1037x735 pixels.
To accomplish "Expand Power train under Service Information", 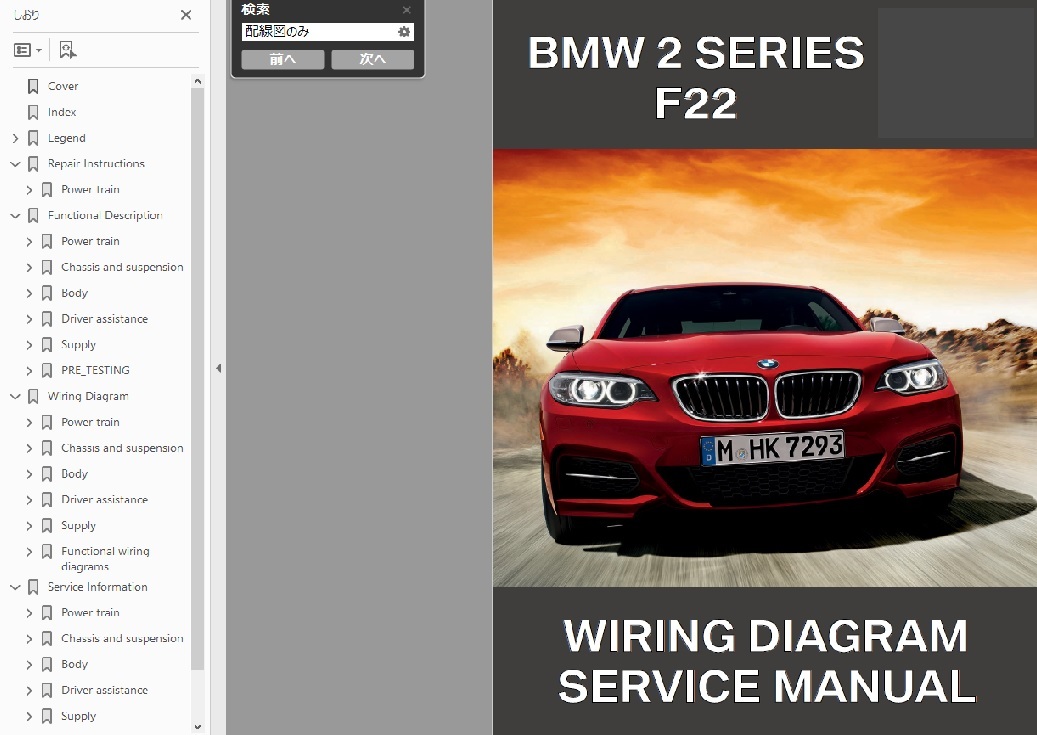I will 29,613.
